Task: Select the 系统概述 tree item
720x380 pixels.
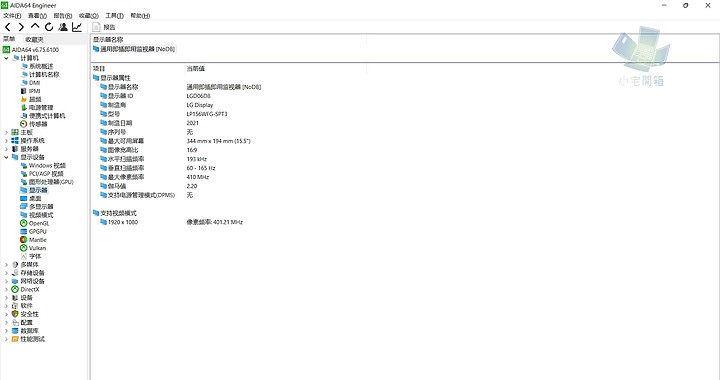Action: [x=41, y=66]
